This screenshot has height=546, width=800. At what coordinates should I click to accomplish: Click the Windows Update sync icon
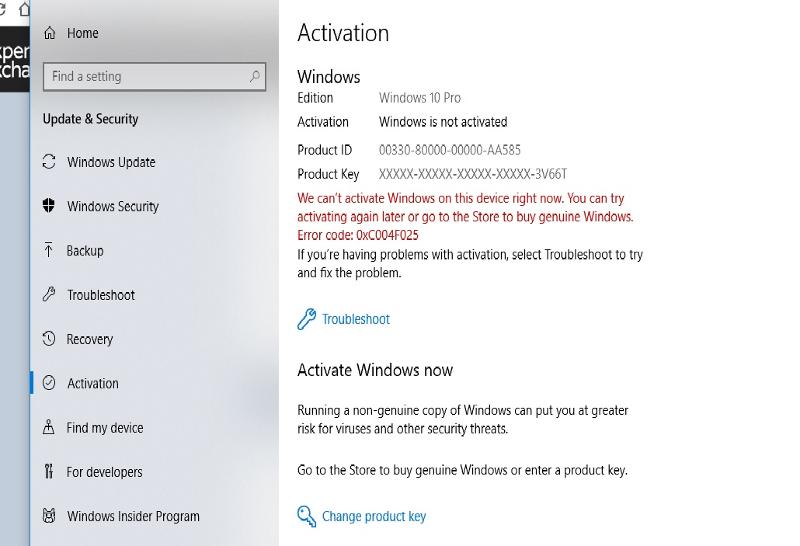pos(49,162)
